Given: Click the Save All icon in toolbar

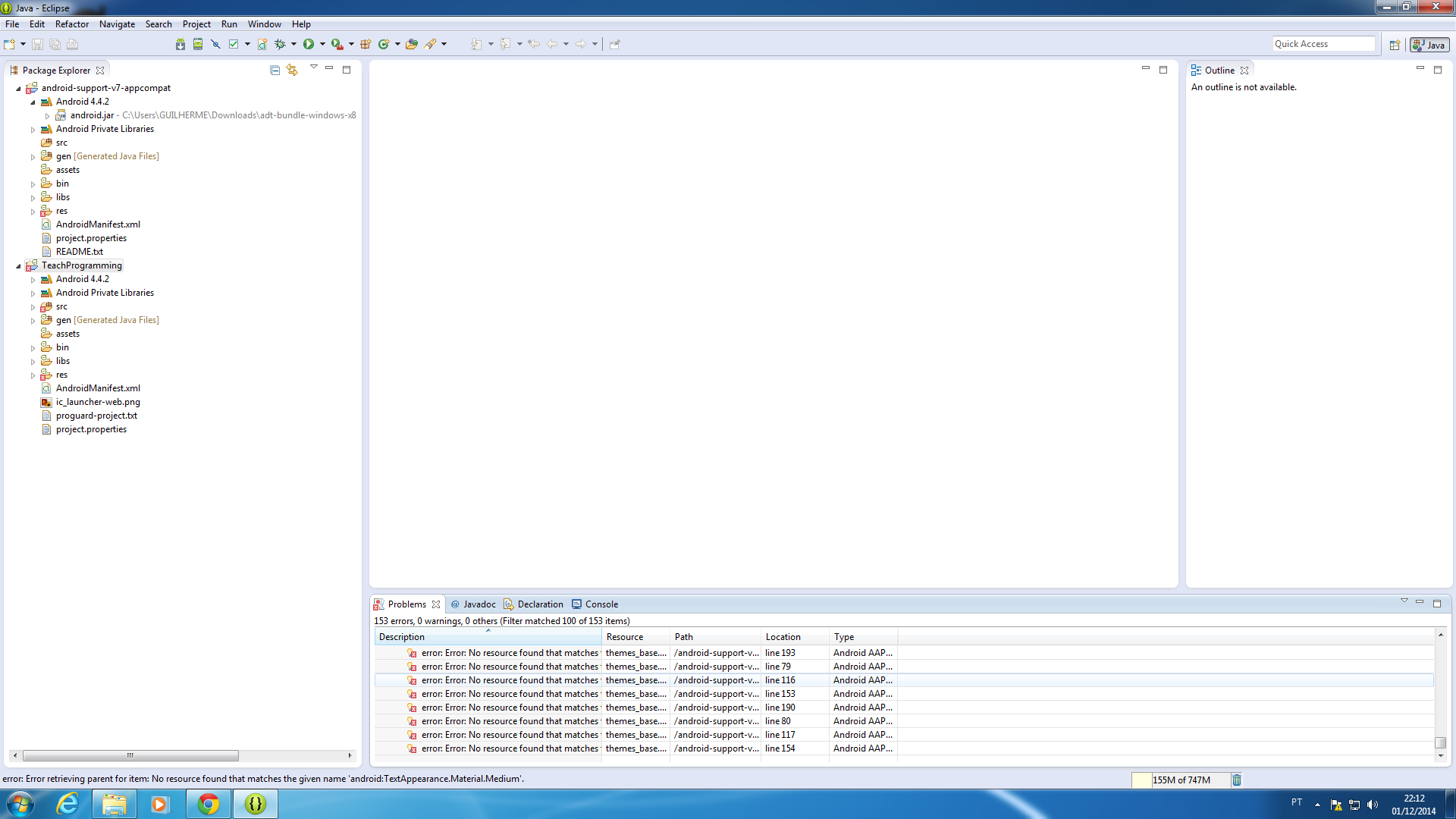Looking at the screenshot, I should pos(55,43).
